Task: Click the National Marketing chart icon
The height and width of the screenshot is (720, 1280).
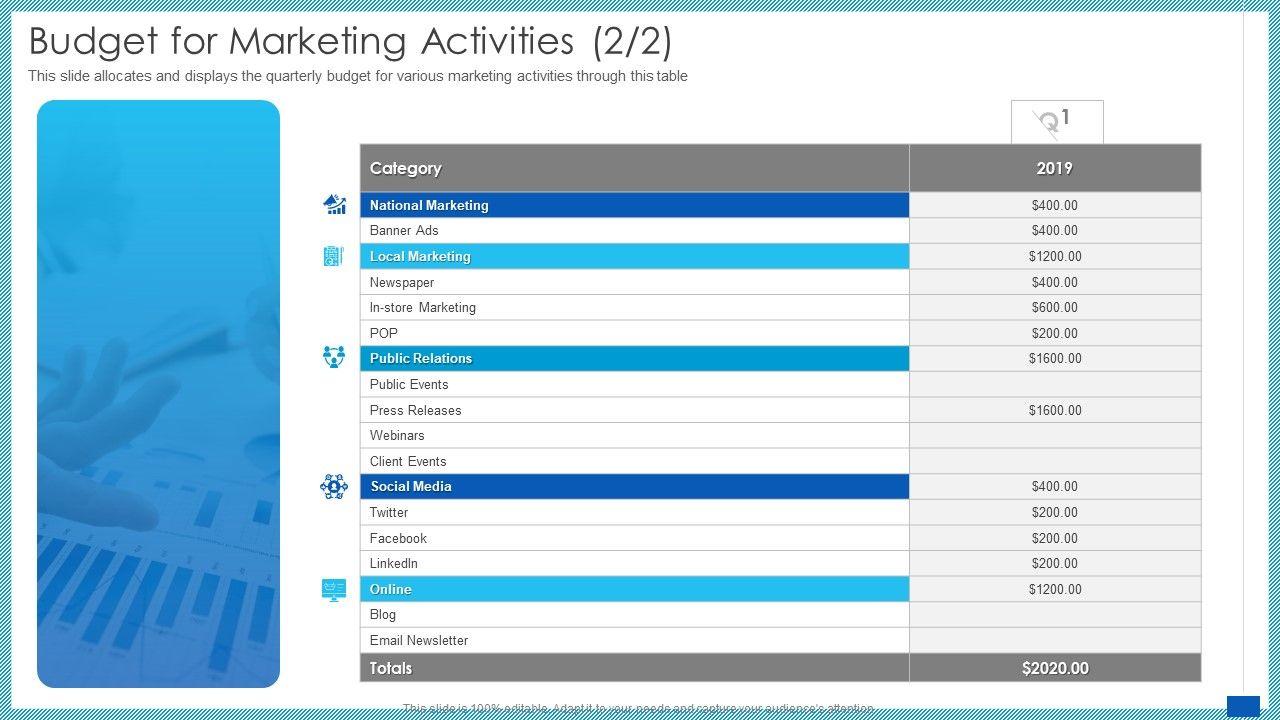Action: [334, 205]
